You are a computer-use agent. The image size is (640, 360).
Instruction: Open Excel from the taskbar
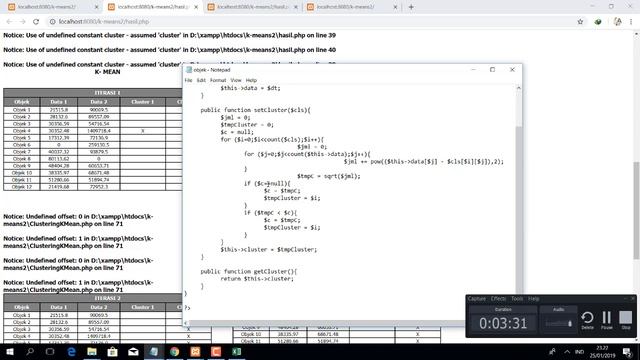pos(237,351)
